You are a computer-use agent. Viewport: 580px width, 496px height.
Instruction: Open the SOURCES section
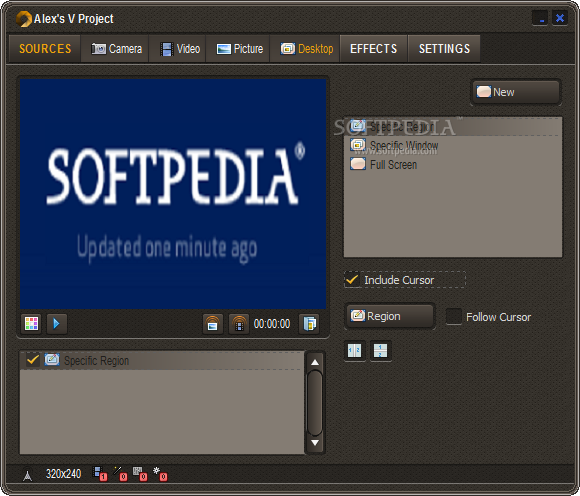[x=45, y=49]
